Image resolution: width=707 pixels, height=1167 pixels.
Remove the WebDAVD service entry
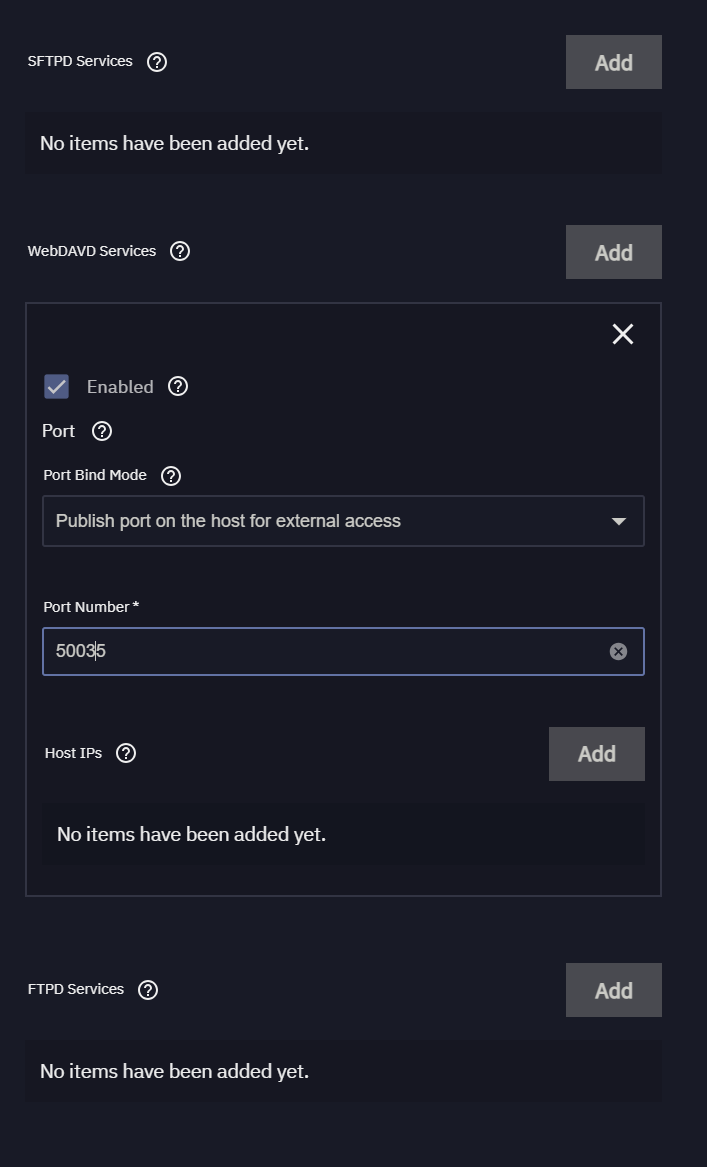pyautogui.click(x=623, y=334)
